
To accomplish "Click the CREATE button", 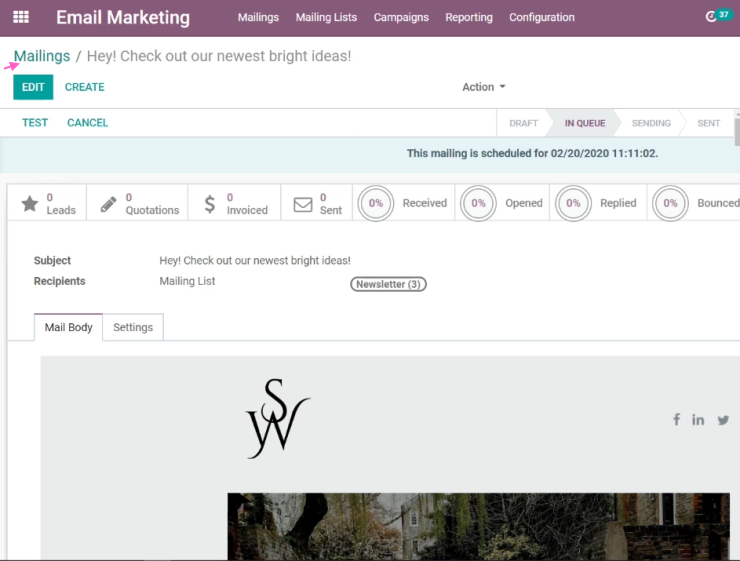I will point(84,87).
